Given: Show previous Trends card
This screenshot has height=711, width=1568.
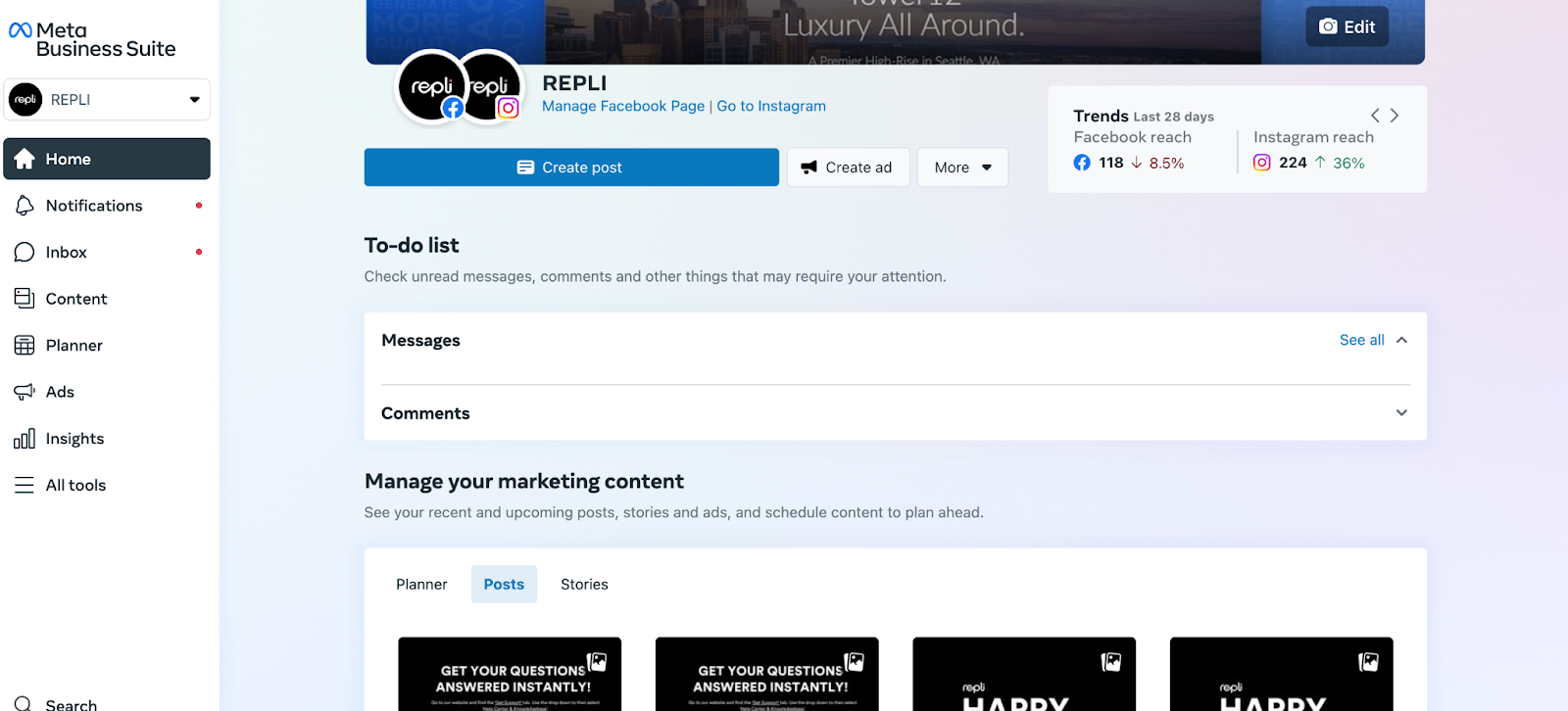Looking at the screenshot, I should tap(1375, 116).
